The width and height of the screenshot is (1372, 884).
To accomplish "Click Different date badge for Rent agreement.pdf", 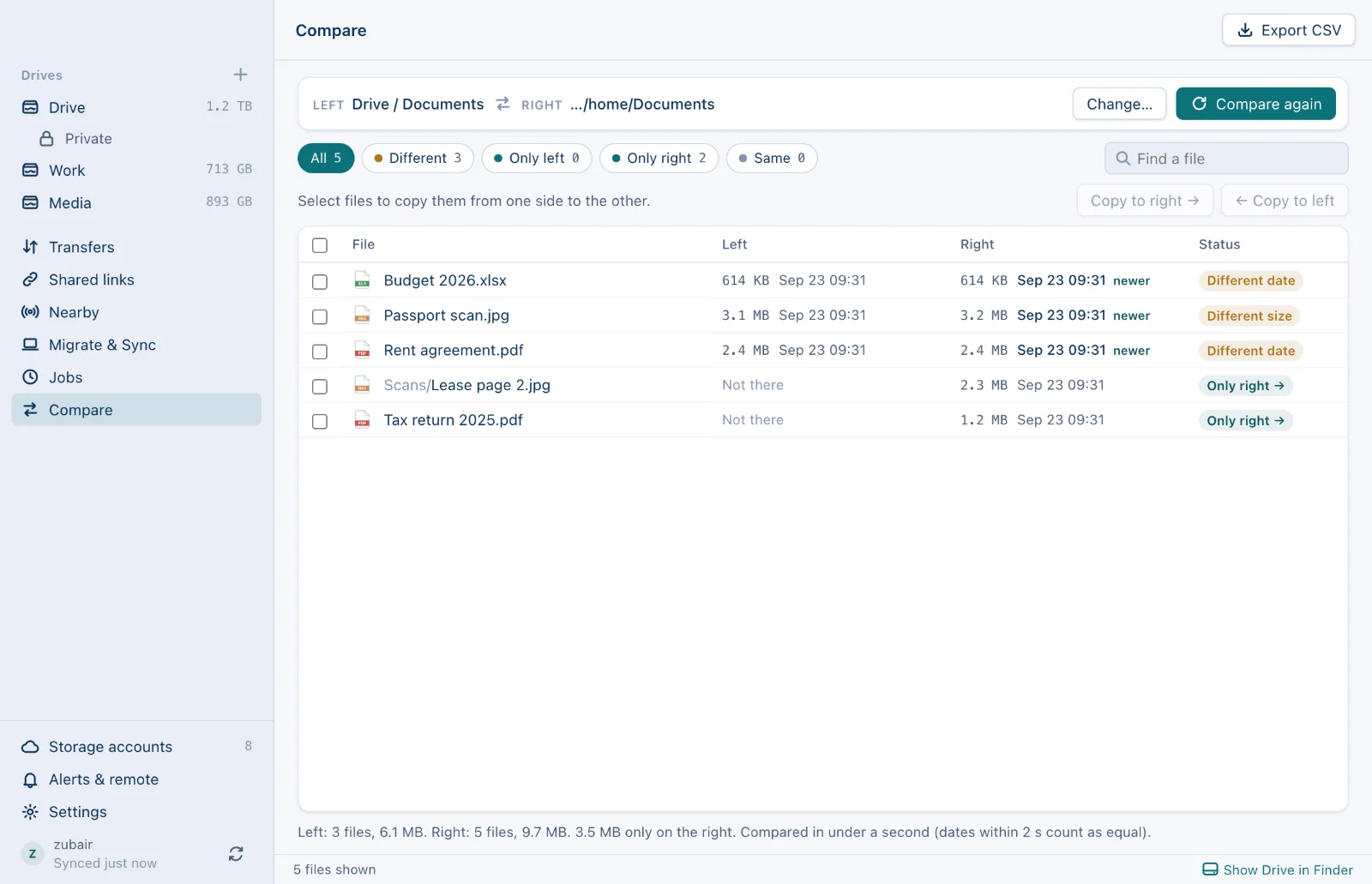I will tap(1251, 351).
